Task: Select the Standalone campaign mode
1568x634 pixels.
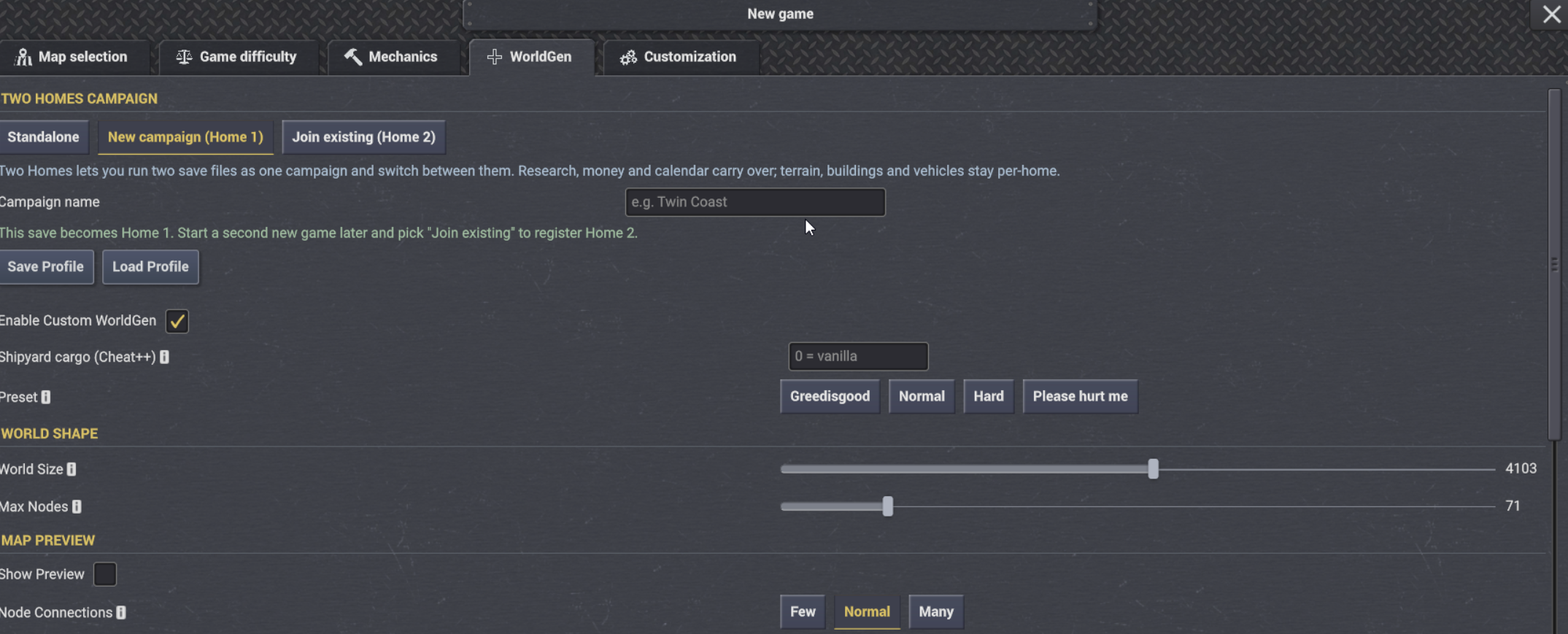Action: point(43,137)
